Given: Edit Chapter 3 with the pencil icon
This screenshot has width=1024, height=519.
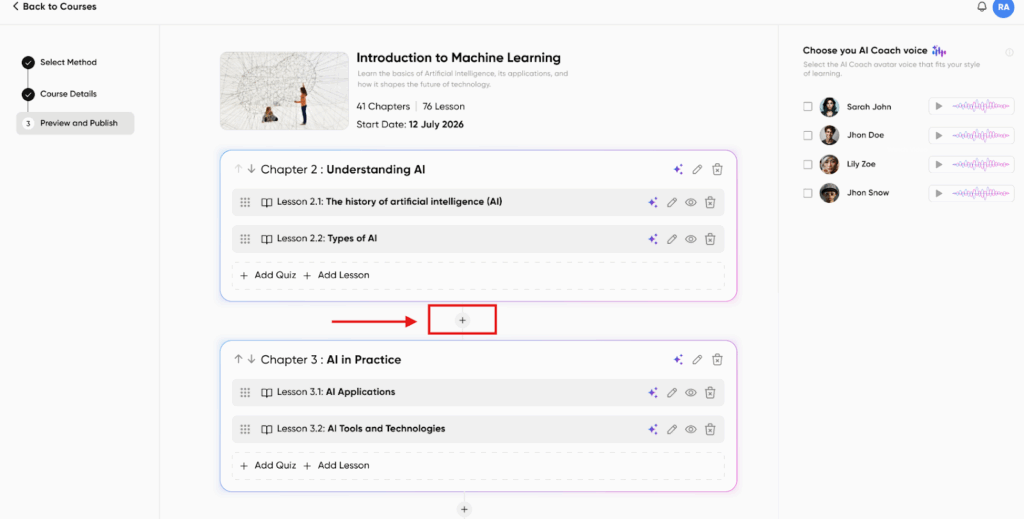Looking at the screenshot, I should tap(697, 360).
